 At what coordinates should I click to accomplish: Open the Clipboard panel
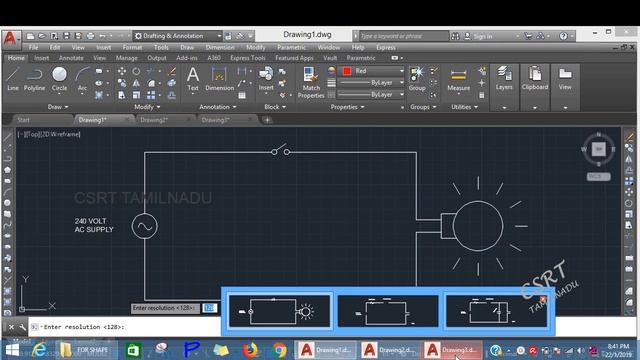535,78
